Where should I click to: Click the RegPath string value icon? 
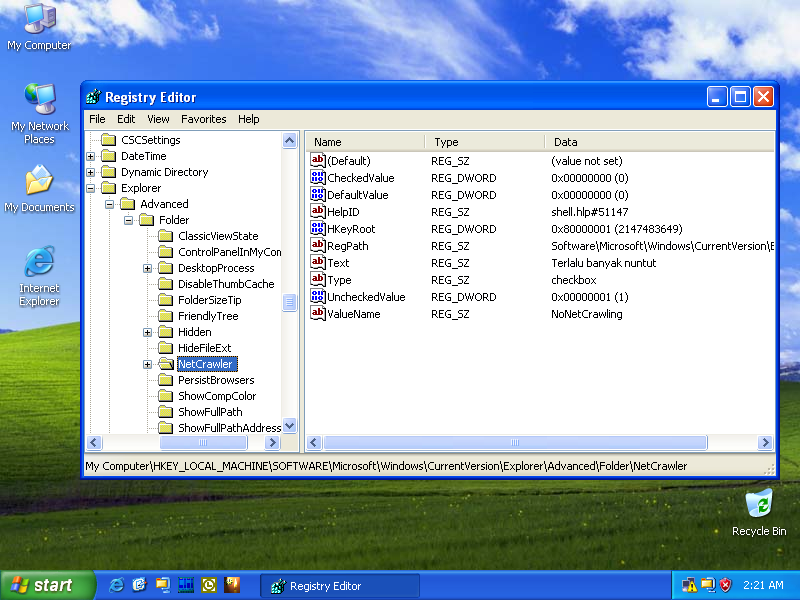[318, 245]
